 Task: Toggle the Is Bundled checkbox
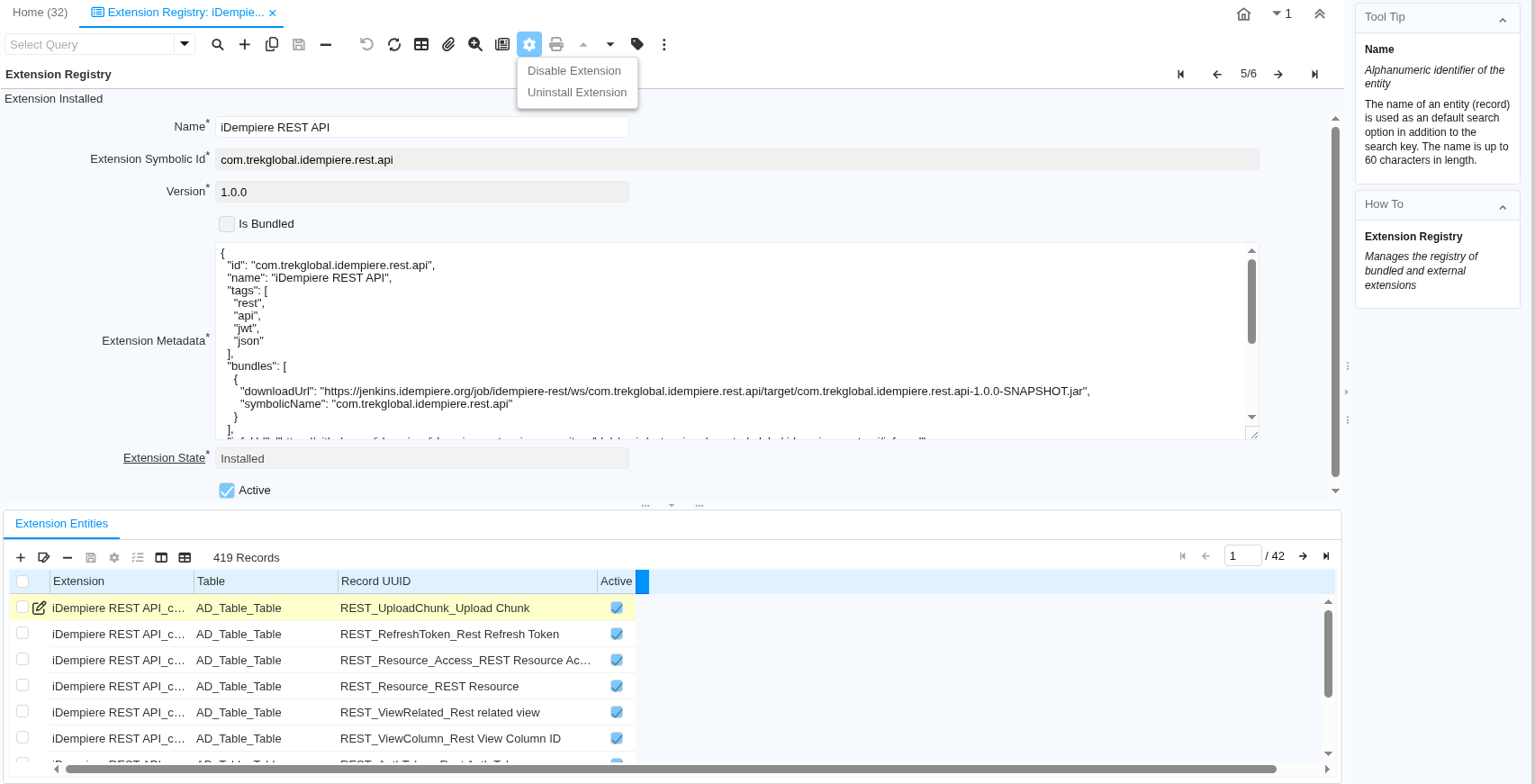227,224
